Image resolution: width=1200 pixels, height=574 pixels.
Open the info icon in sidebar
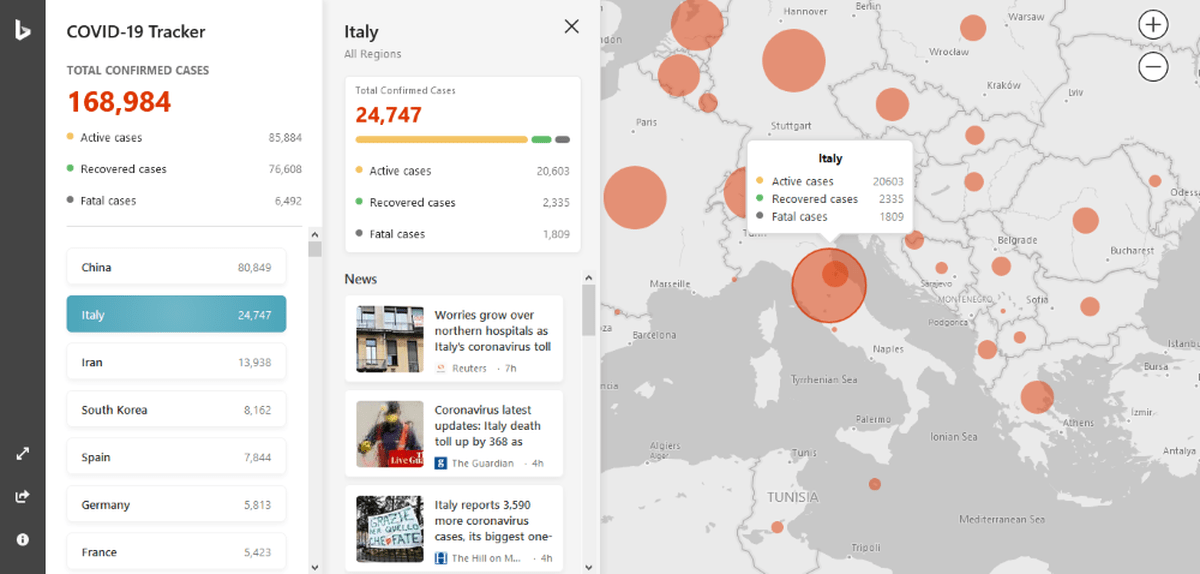pyautogui.click(x=22, y=539)
